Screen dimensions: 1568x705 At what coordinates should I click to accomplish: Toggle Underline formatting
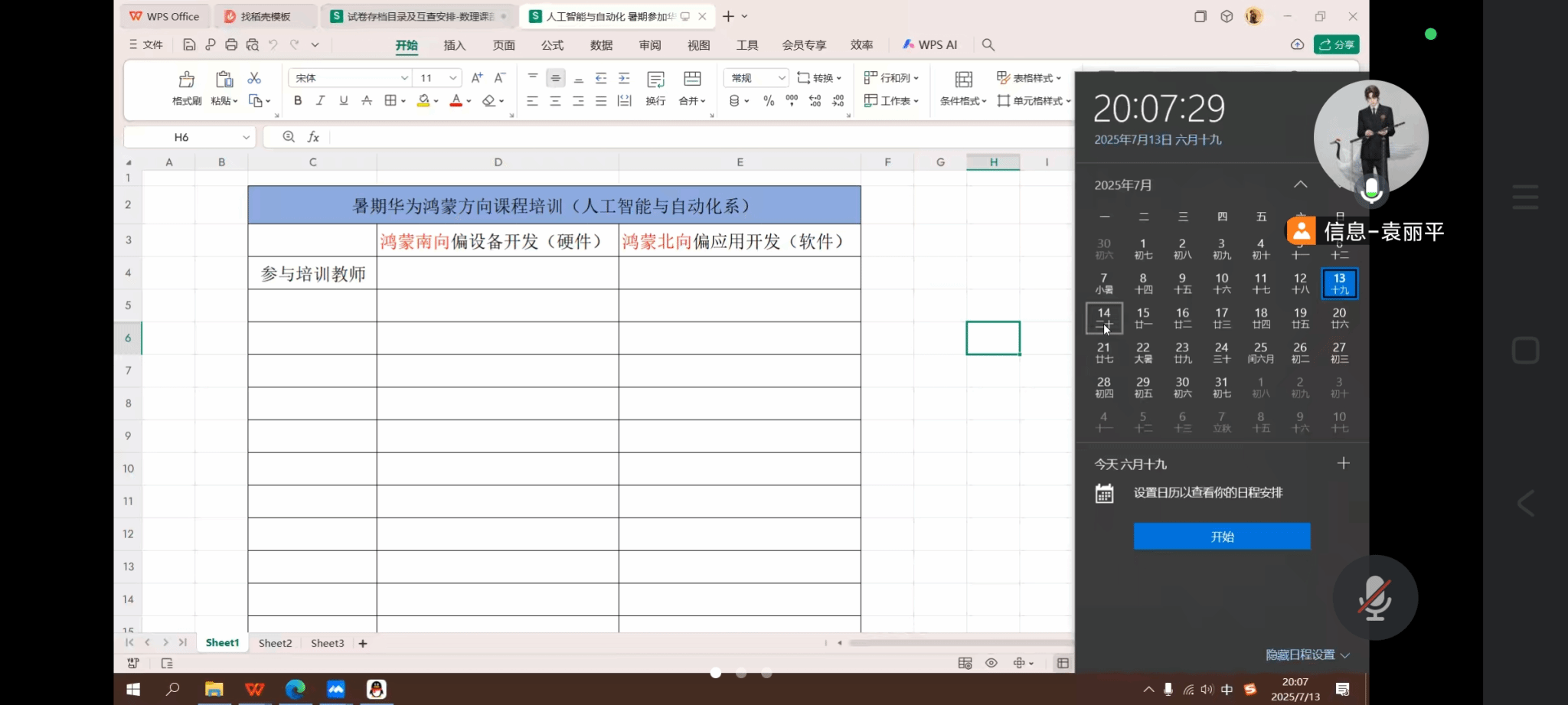point(343,100)
